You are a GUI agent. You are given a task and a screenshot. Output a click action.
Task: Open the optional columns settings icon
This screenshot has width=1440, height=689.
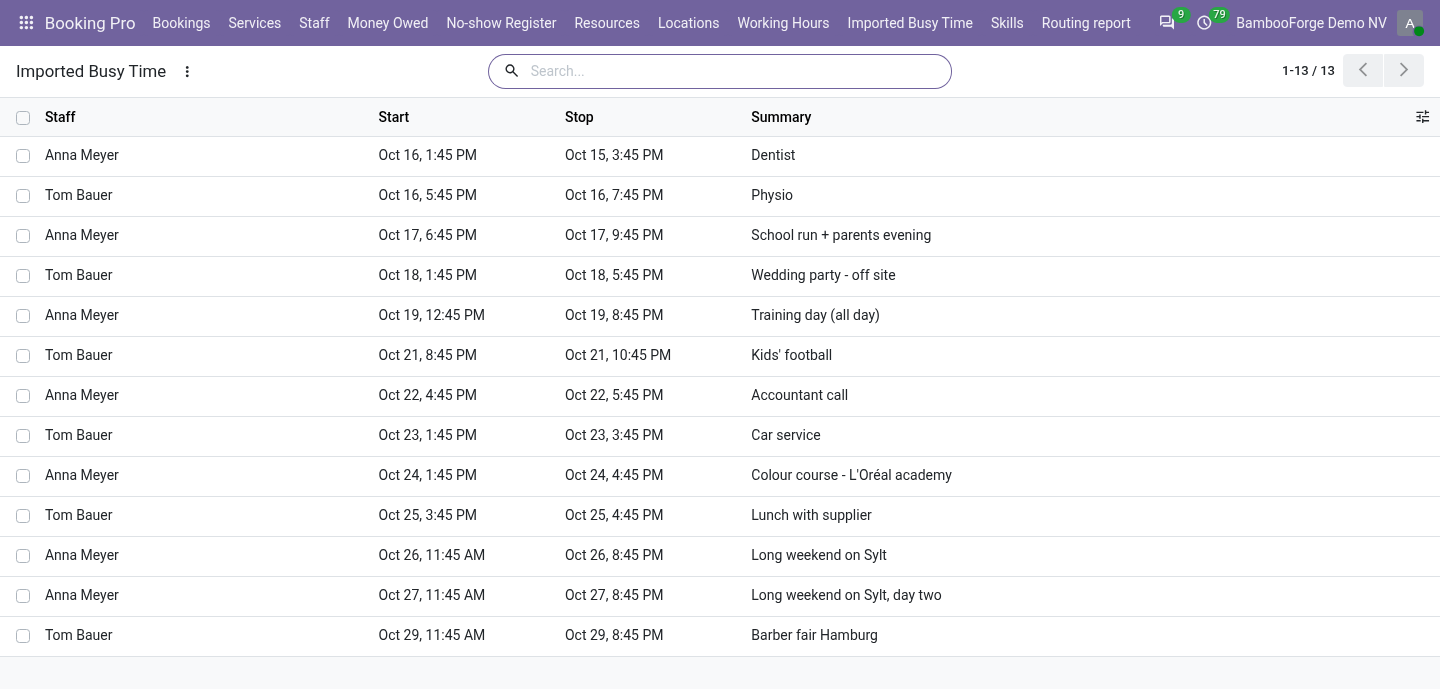(x=1422, y=117)
